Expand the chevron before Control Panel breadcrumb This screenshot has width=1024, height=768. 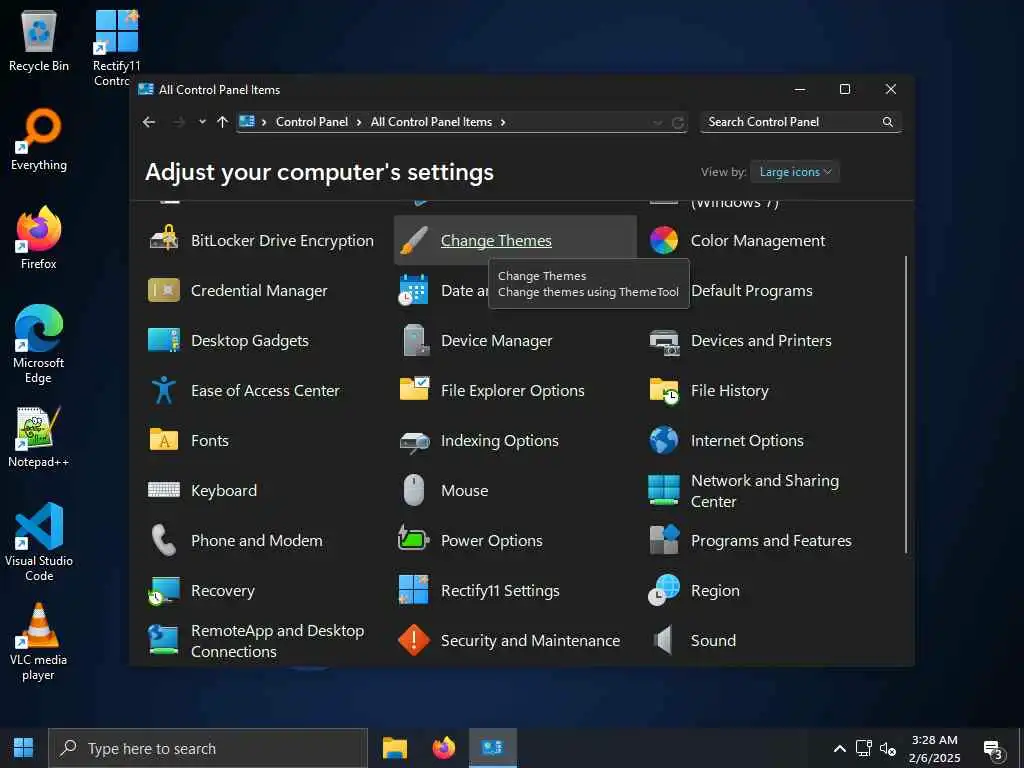pyautogui.click(x=264, y=122)
